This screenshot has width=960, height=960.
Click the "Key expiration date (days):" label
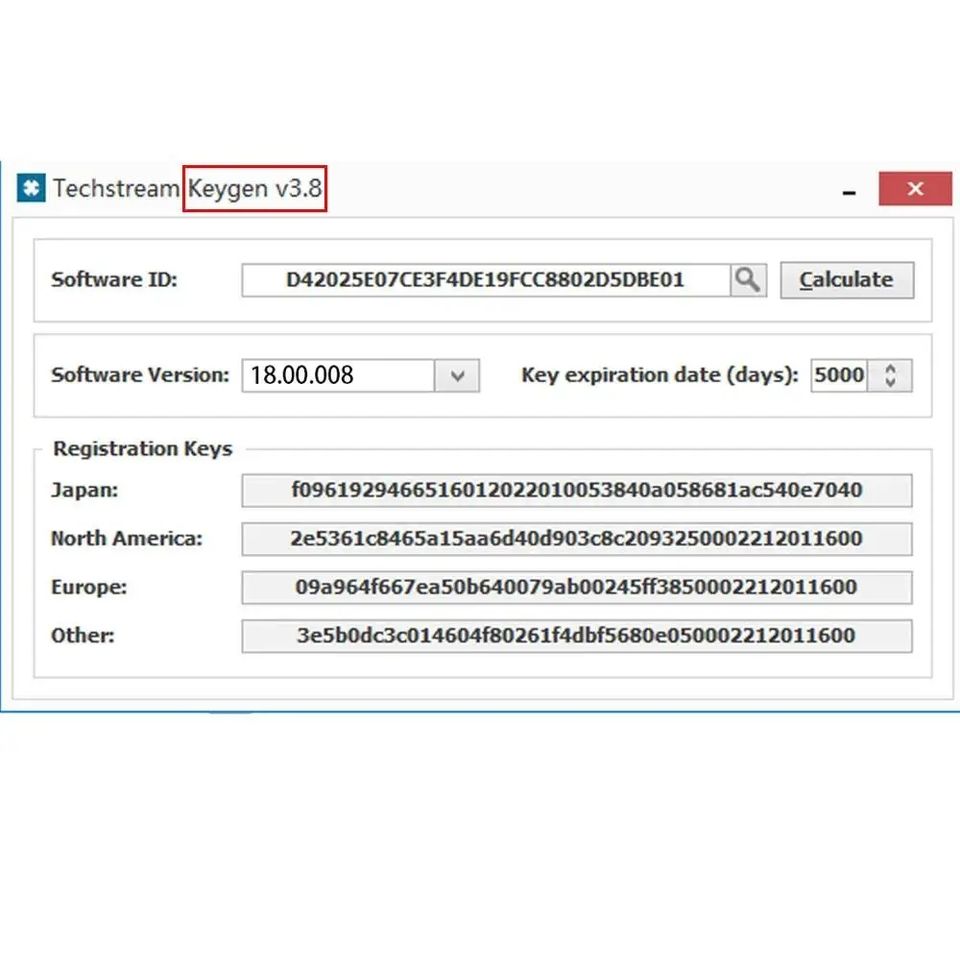pos(660,375)
